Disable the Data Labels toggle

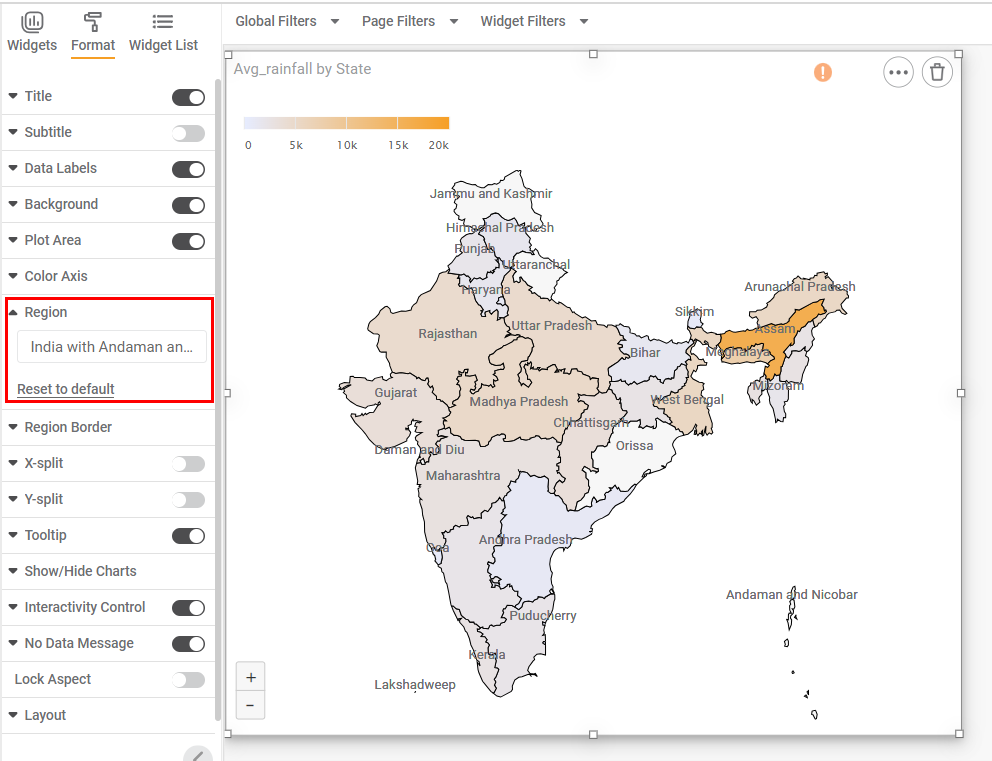pos(188,168)
